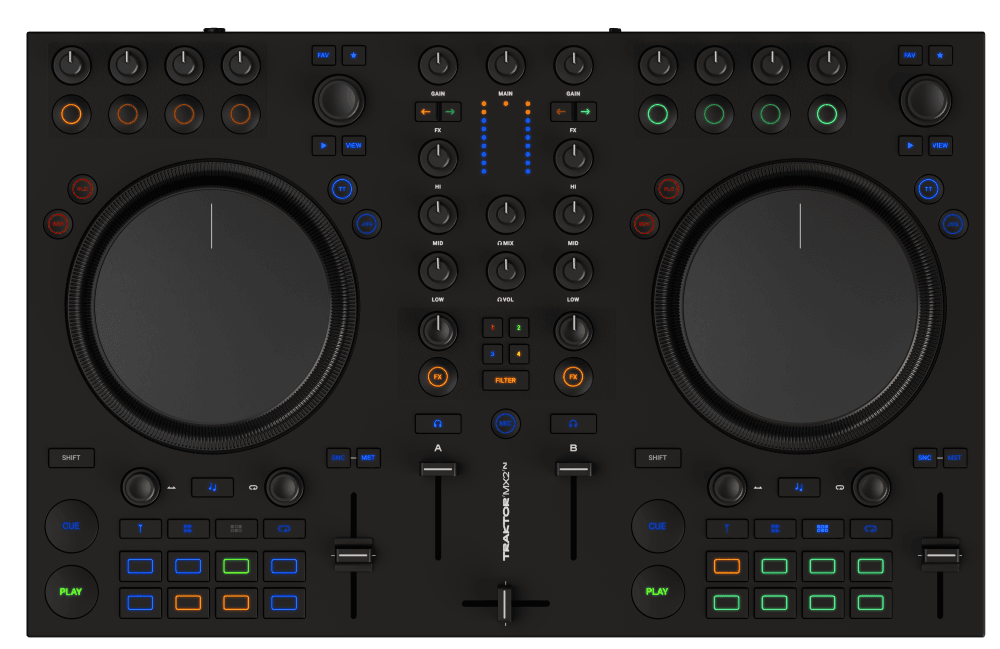Image resolution: width=1000 pixels, height=649 pixels.
Task: Toggle SNC sync on deck A
Action: point(338,458)
